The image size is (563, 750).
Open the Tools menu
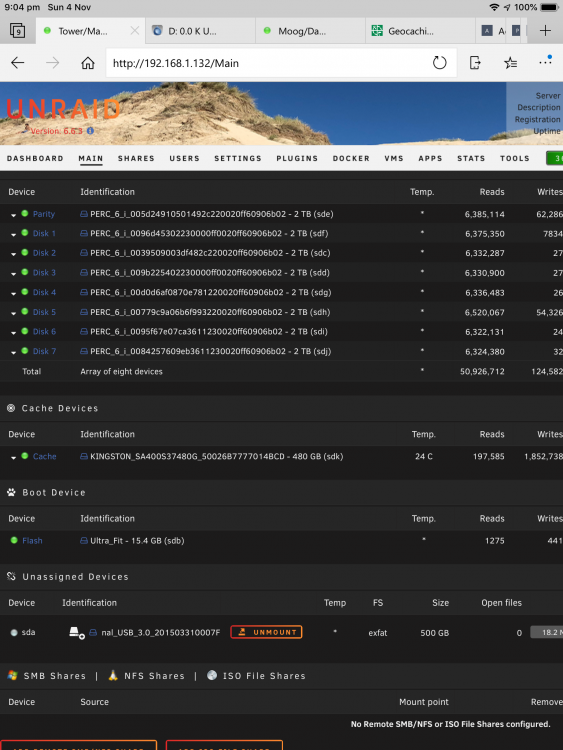(515, 158)
